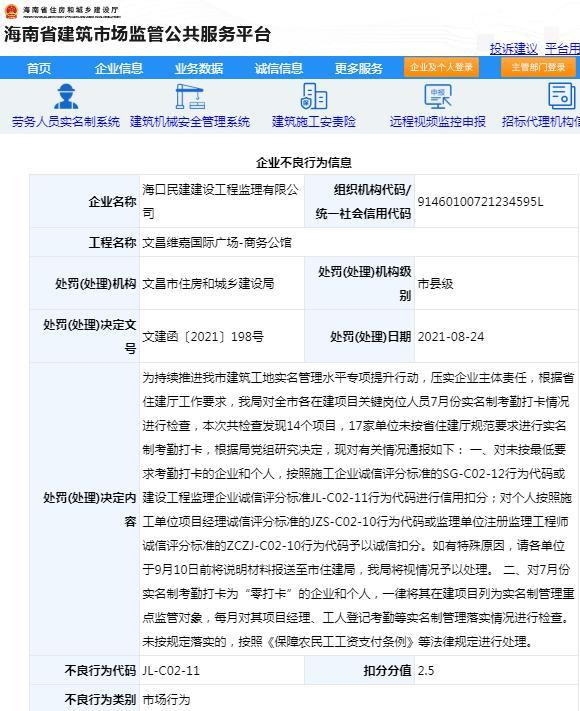
Task: Click the 建筑施工安责险 building icon
Action: 314,96
